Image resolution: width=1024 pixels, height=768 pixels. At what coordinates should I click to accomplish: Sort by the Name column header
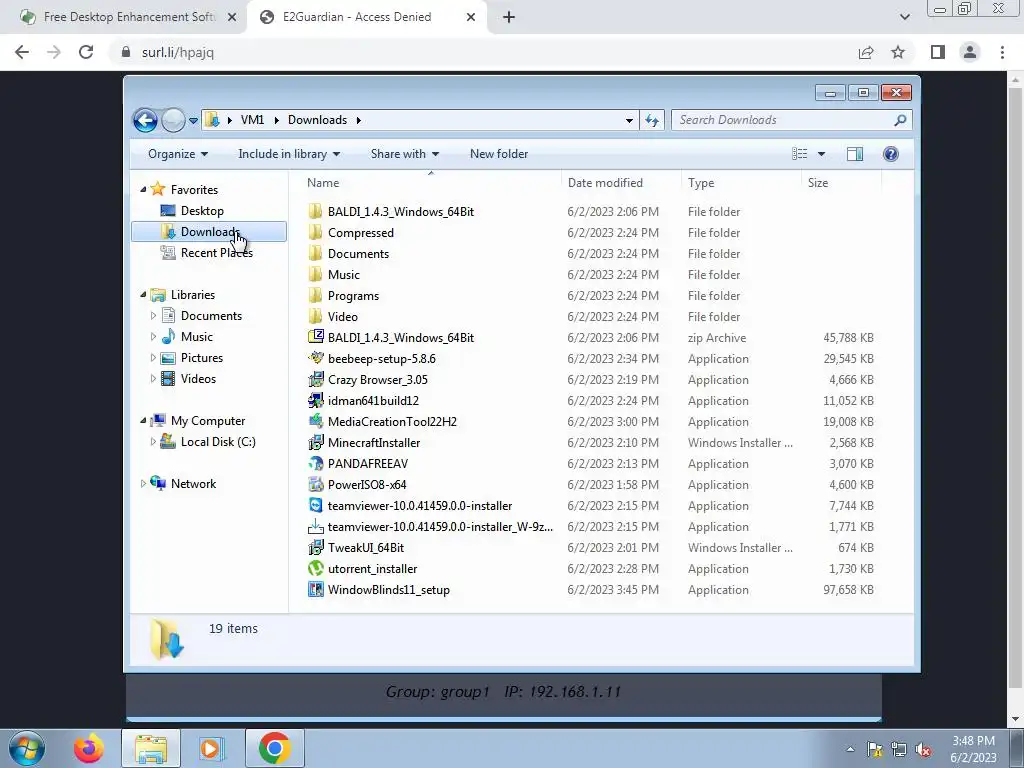[x=430, y=183]
